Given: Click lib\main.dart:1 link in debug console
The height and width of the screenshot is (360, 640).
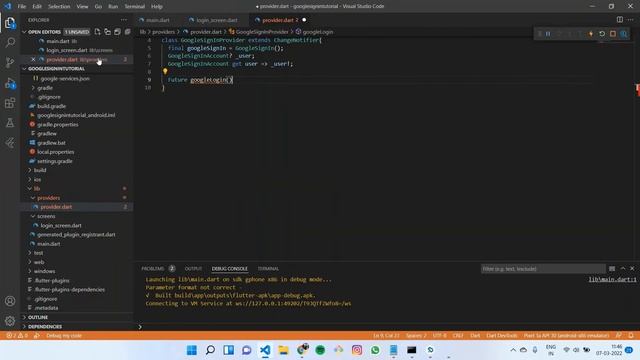Looking at the screenshot, I should pos(612,280).
